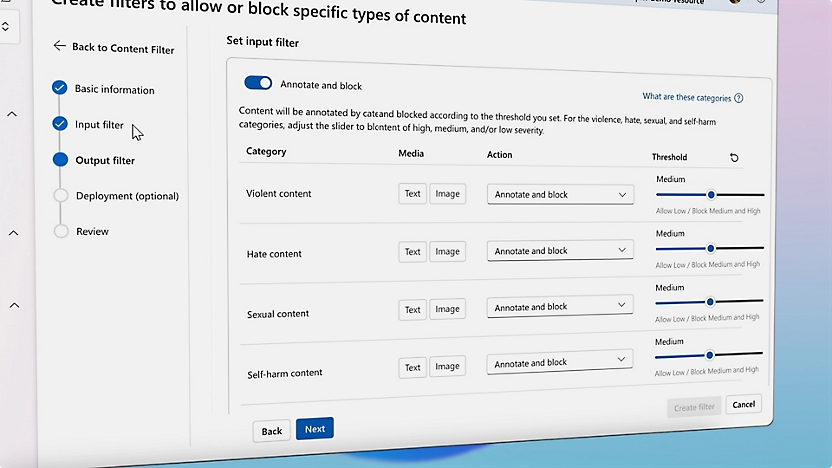Image resolution: width=832 pixels, height=468 pixels.
Task: Collapse the middle left sidebar chevron
Action: (x=13, y=233)
